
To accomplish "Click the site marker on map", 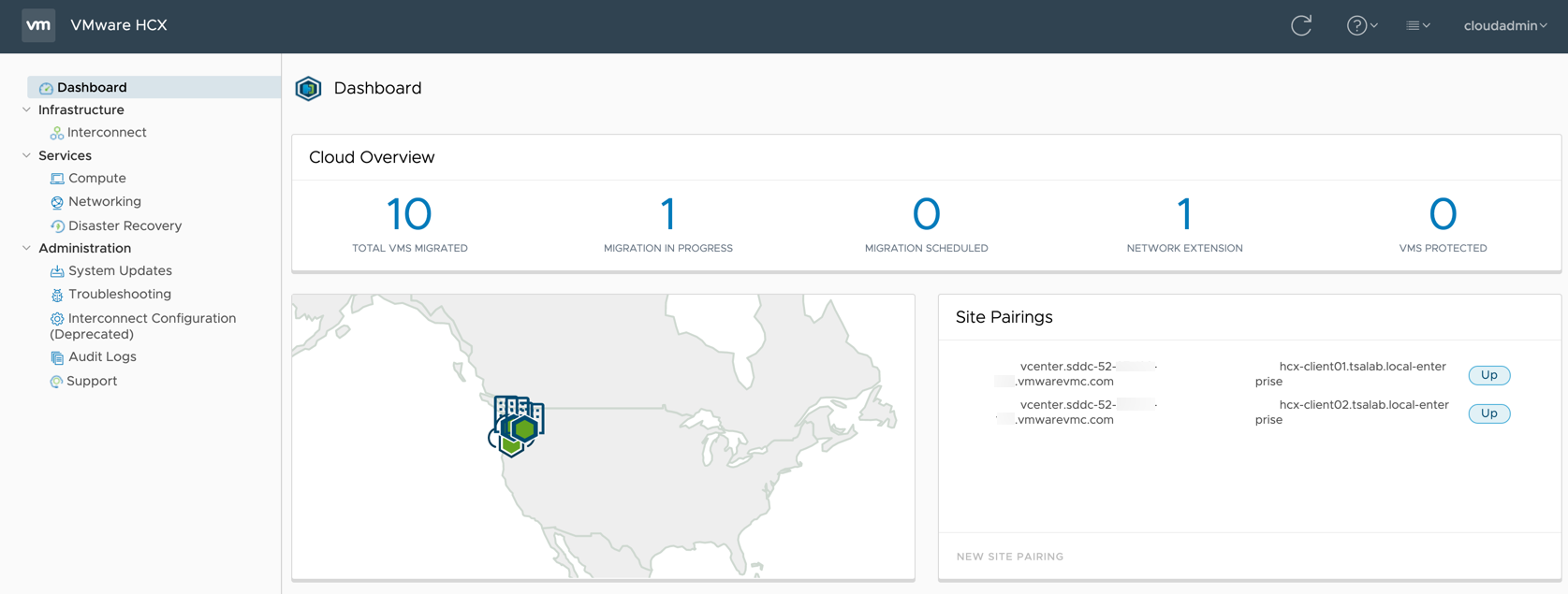I will 517,427.
